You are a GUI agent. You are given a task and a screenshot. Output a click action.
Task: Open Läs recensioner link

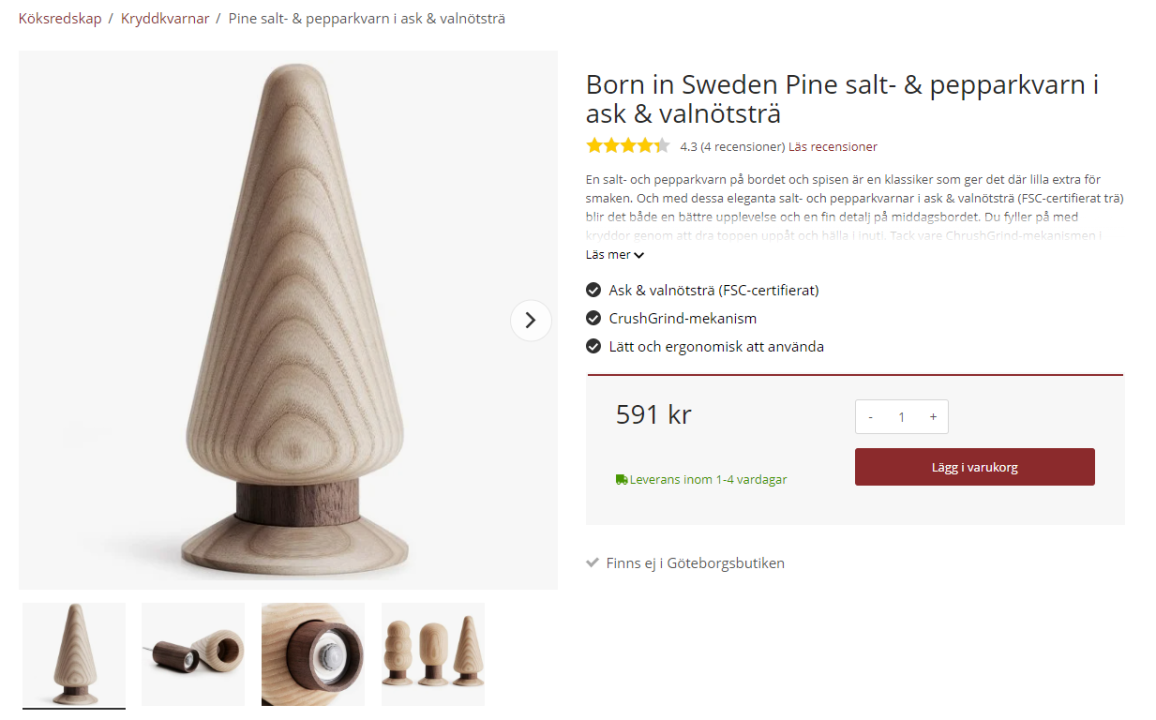pos(832,146)
